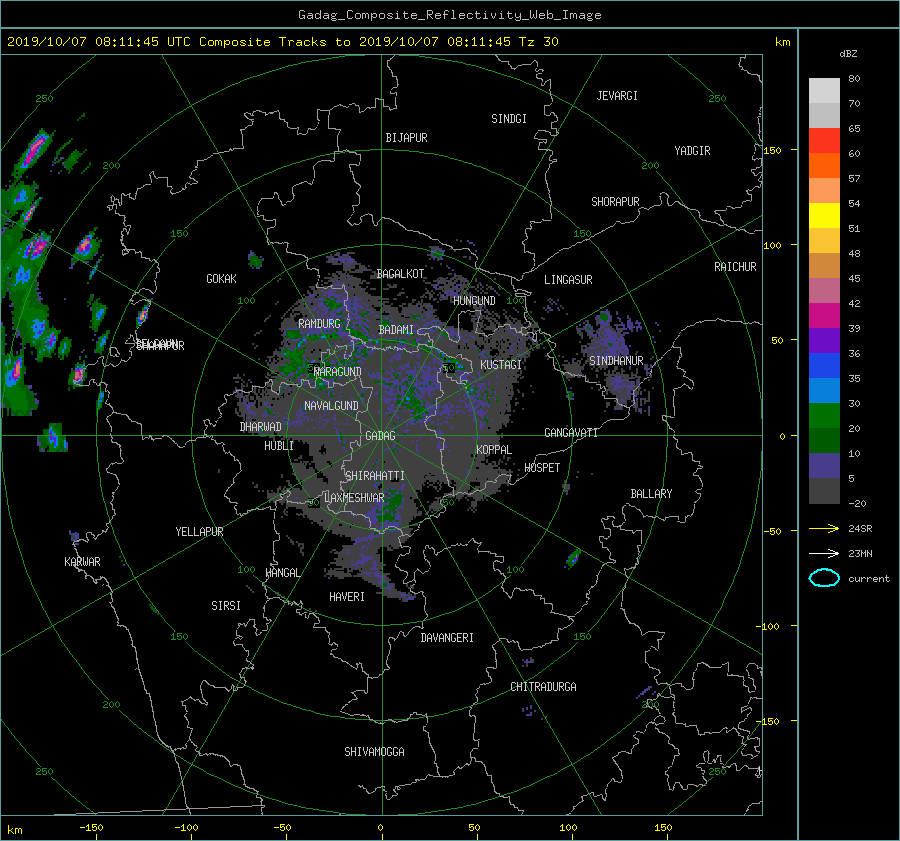The height and width of the screenshot is (841, 900).
Task: Click the DHARWAD city label
Action: coord(260,427)
